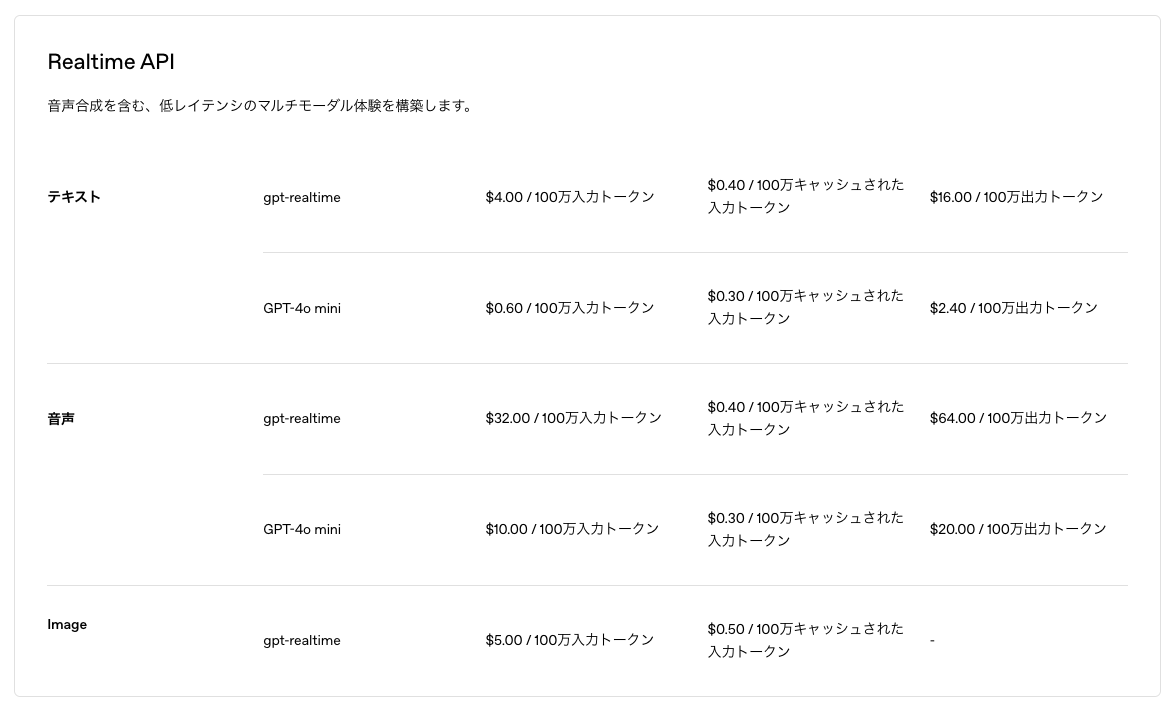
Task: Click gpt-realtime in the テキスト row
Action: [x=302, y=197]
